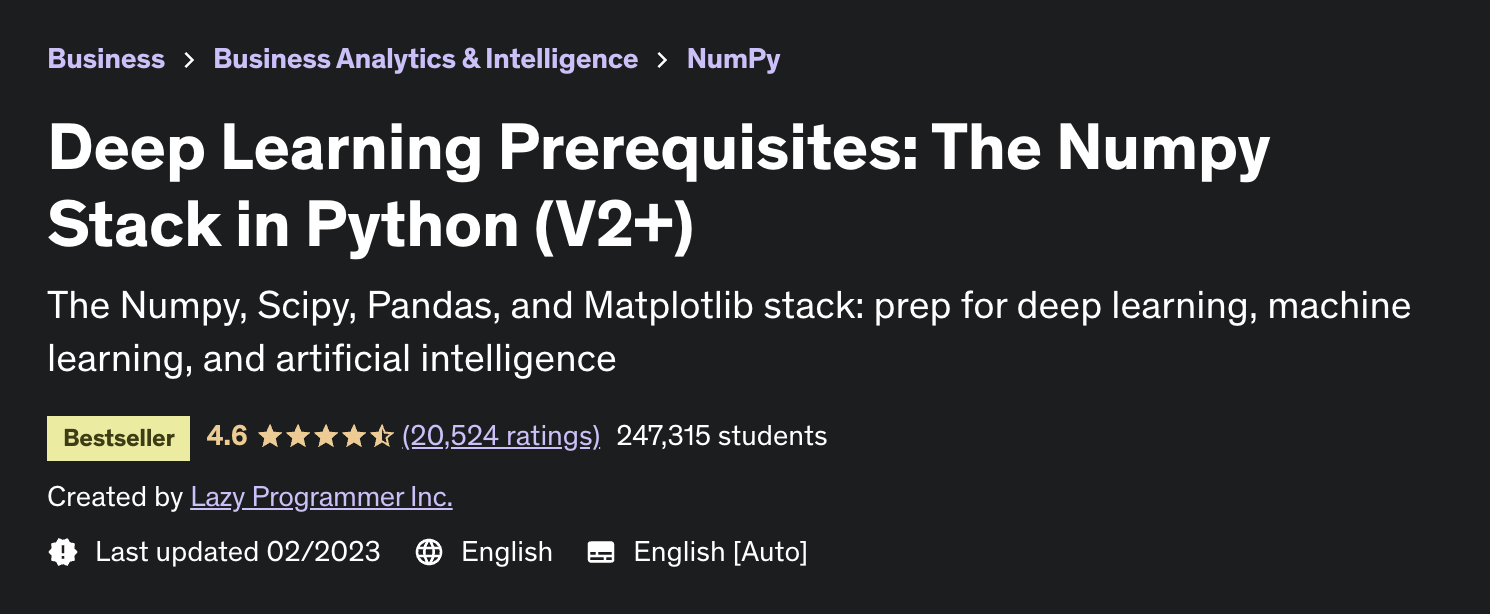Viewport: 1490px width, 614px height.
Task: Click the third rating star
Action: click(x=326, y=436)
